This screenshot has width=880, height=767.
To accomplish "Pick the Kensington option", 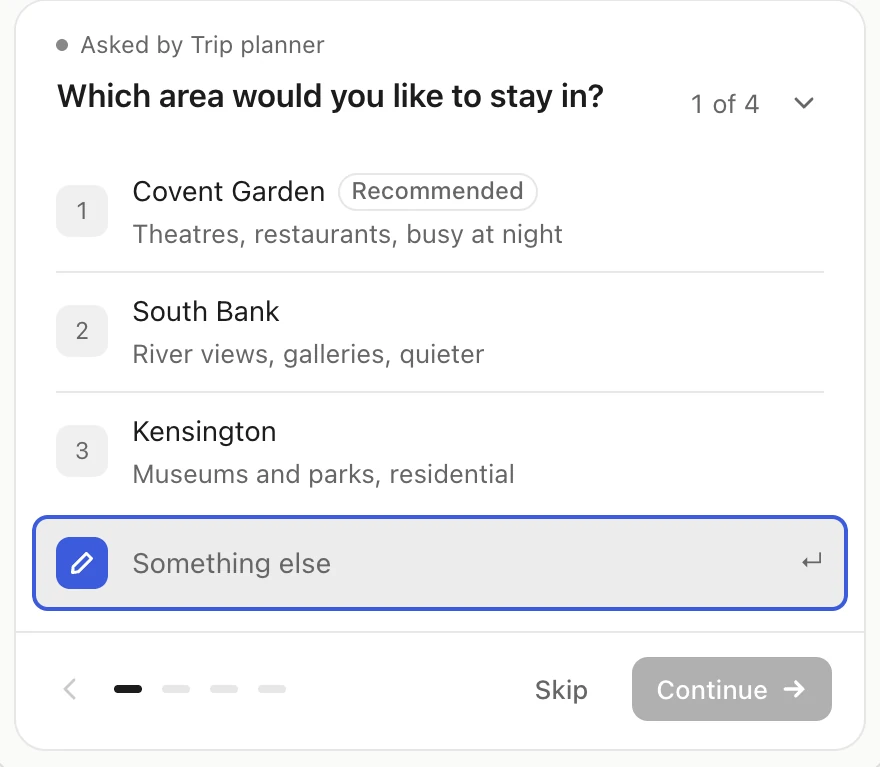I will click(x=440, y=452).
